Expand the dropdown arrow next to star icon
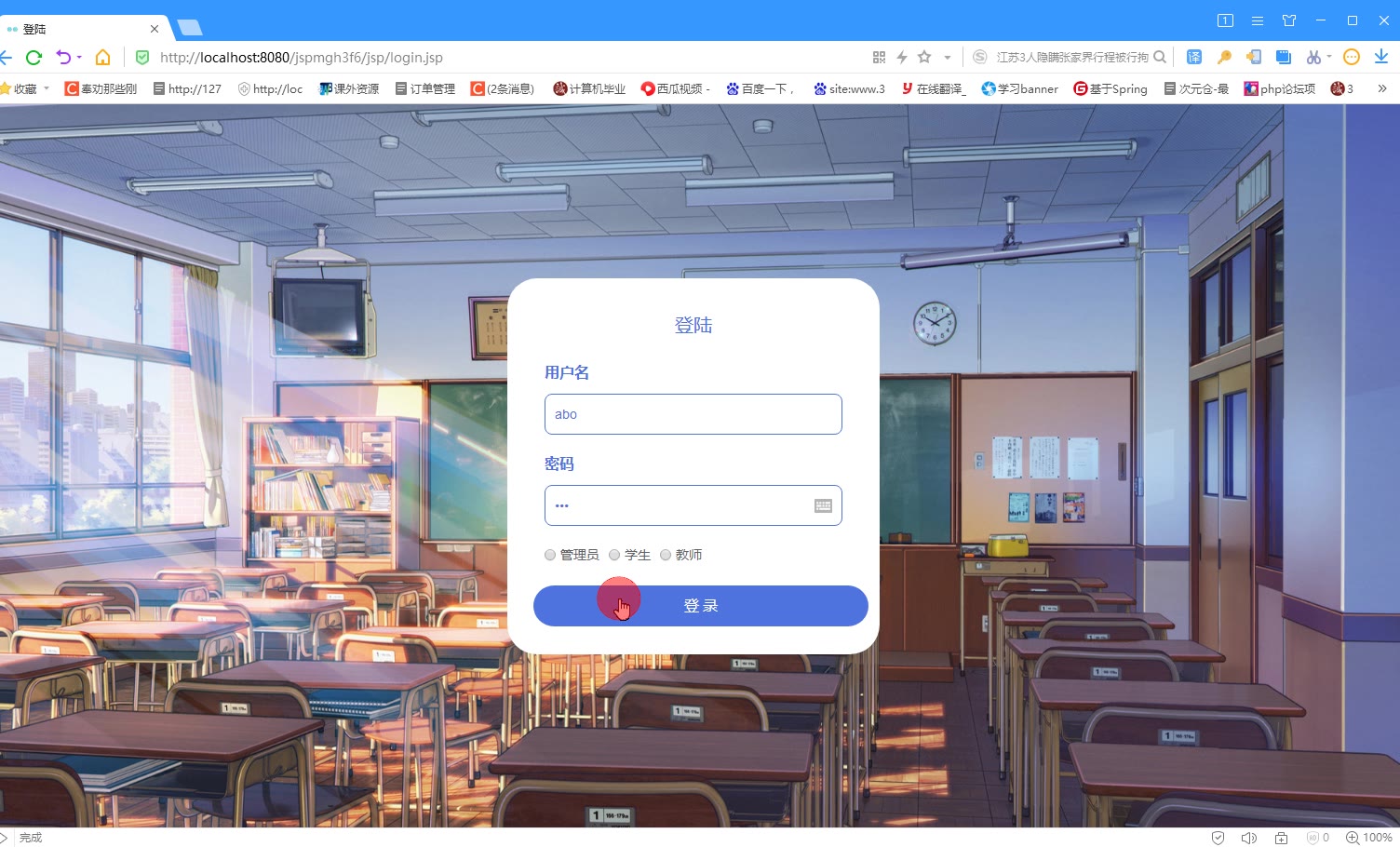The height and width of the screenshot is (847, 1400). 948,58
